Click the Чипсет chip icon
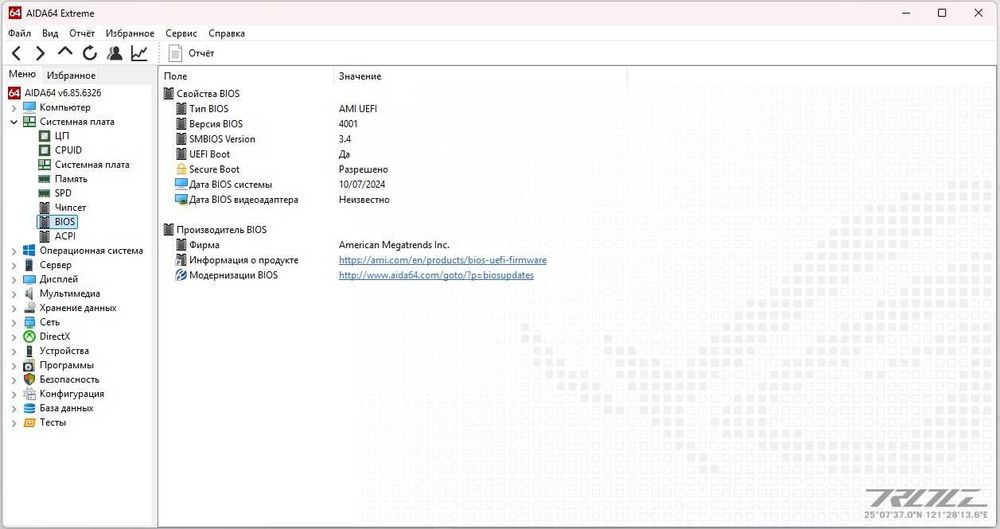This screenshot has height=529, width=1000. point(44,207)
